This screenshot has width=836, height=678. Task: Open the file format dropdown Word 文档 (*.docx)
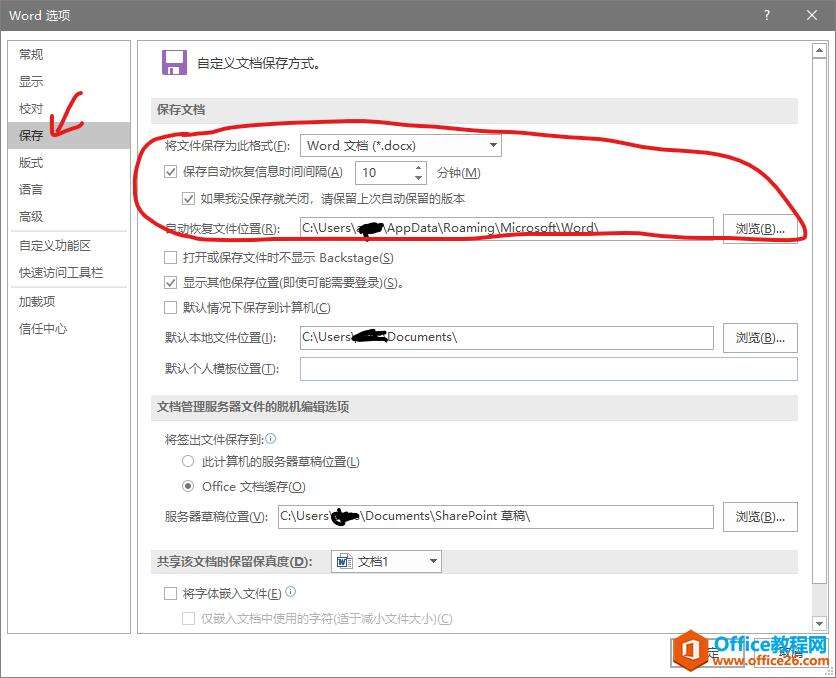[401, 146]
